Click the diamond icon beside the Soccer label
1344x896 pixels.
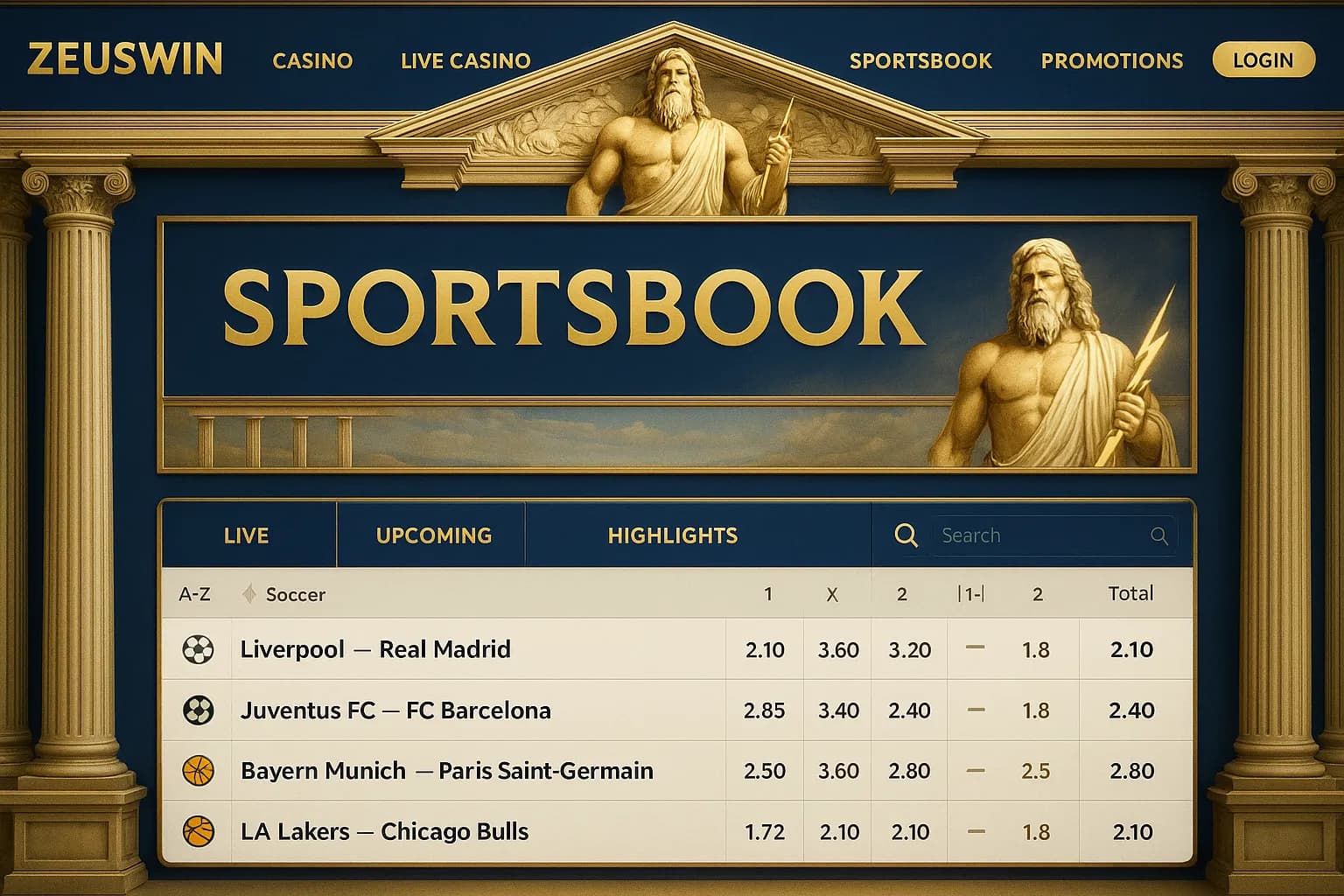[x=251, y=593]
